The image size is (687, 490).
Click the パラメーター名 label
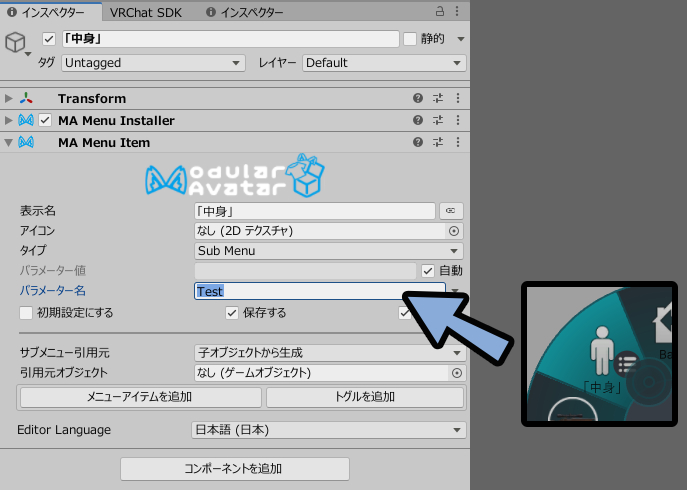click(53, 291)
